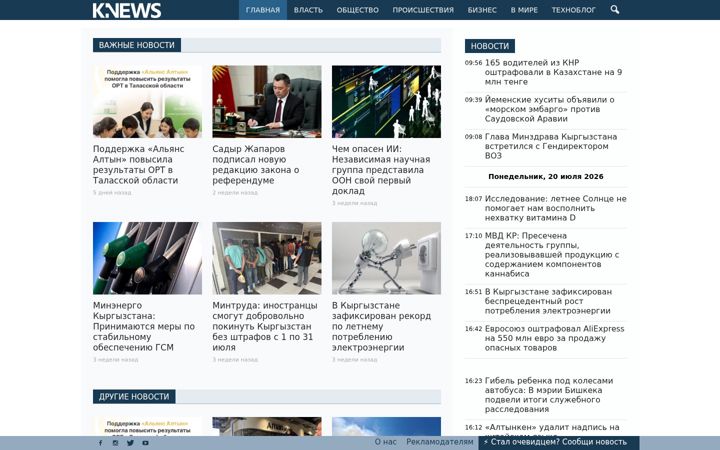Viewport: 720px width, 450px height.
Task: Open the О нас footer link
Action: pyautogui.click(x=385, y=442)
